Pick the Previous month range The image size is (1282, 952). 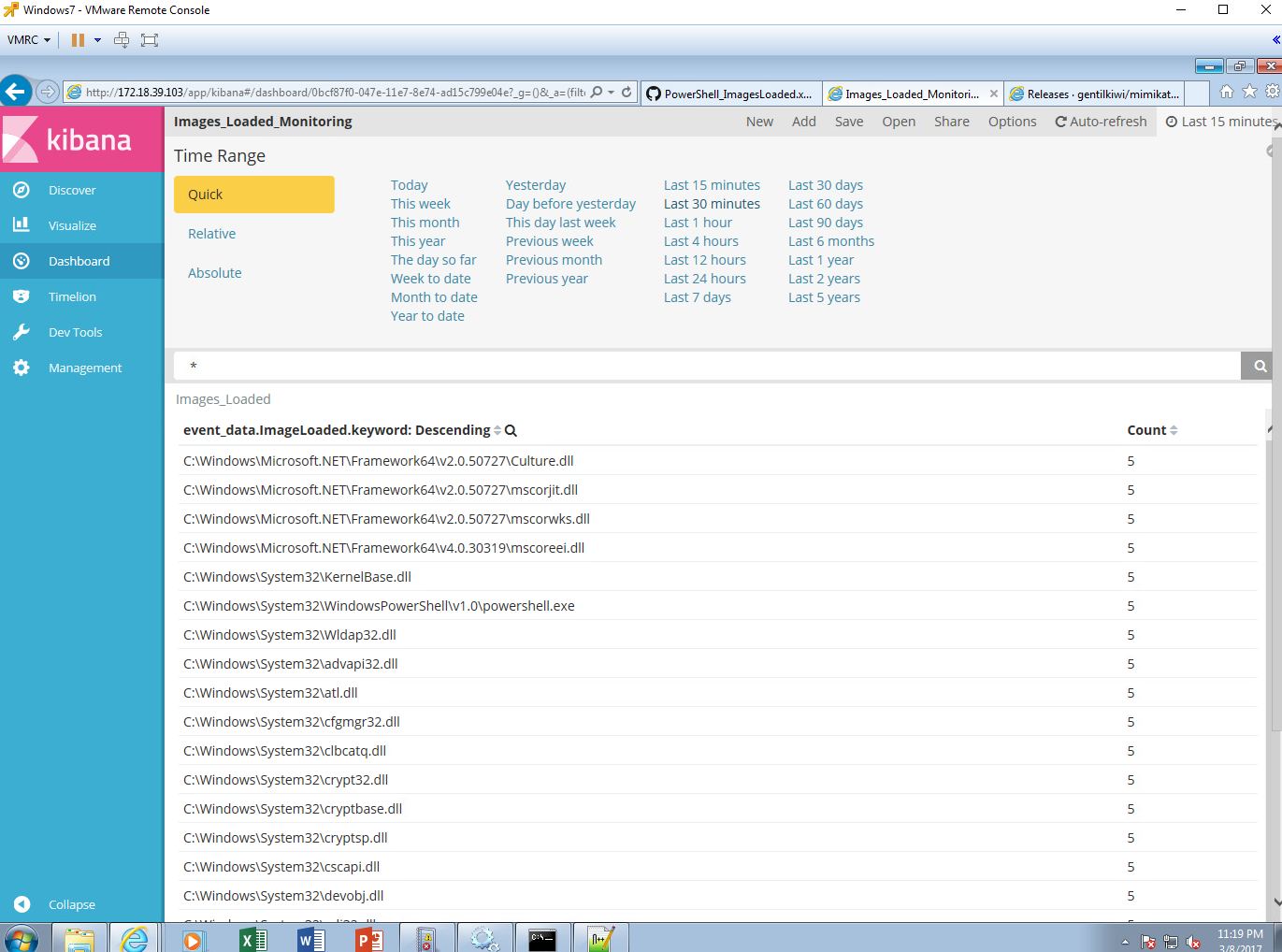[554, 260]
